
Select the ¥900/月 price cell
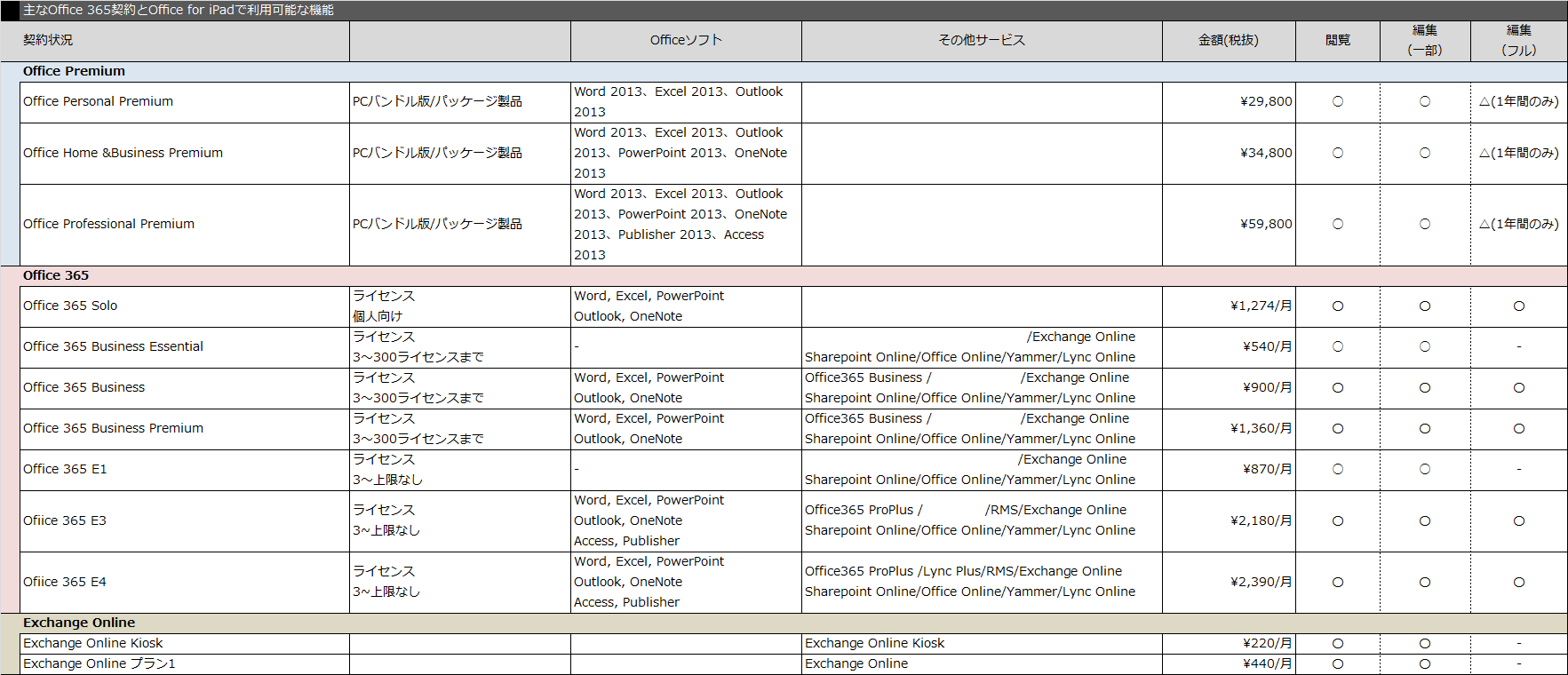click(1229, 388)
